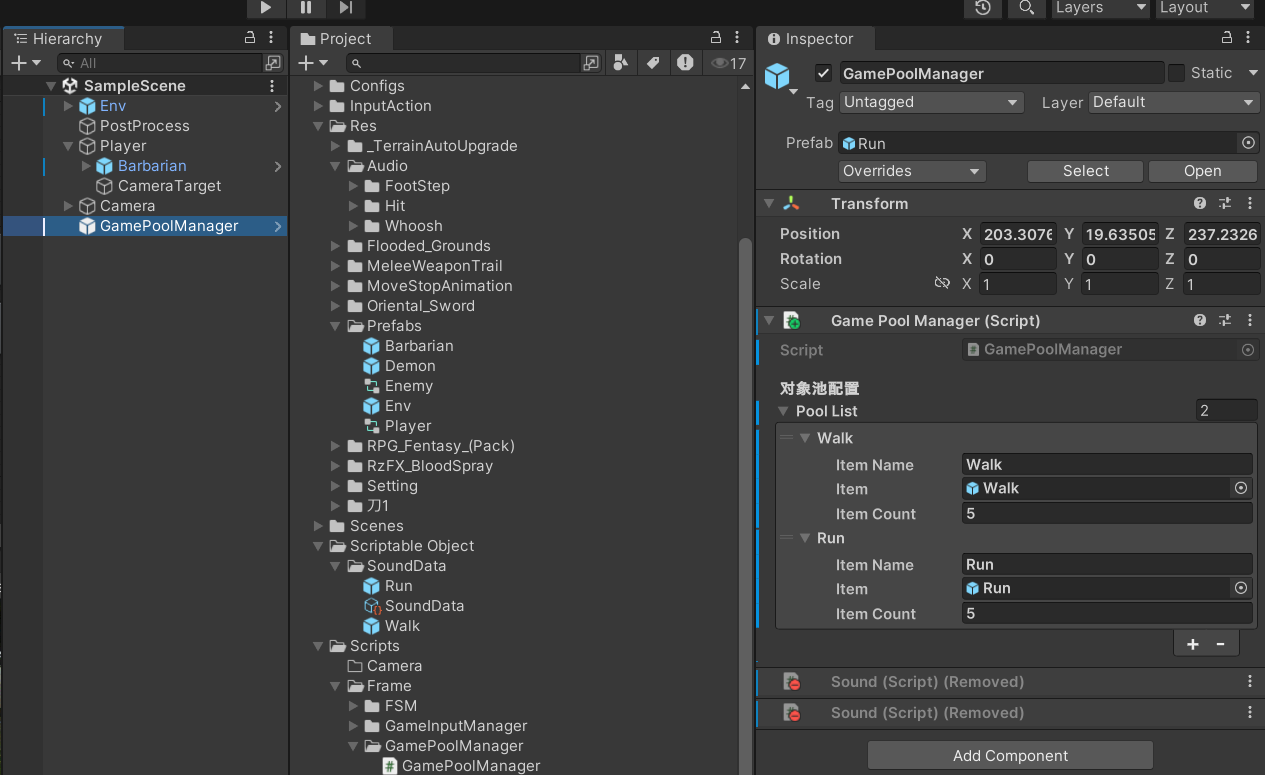The height and width of the screenshot is (775, 1265).
Task: Collapse the Transform component foldout
Action: tap(769, 204)
